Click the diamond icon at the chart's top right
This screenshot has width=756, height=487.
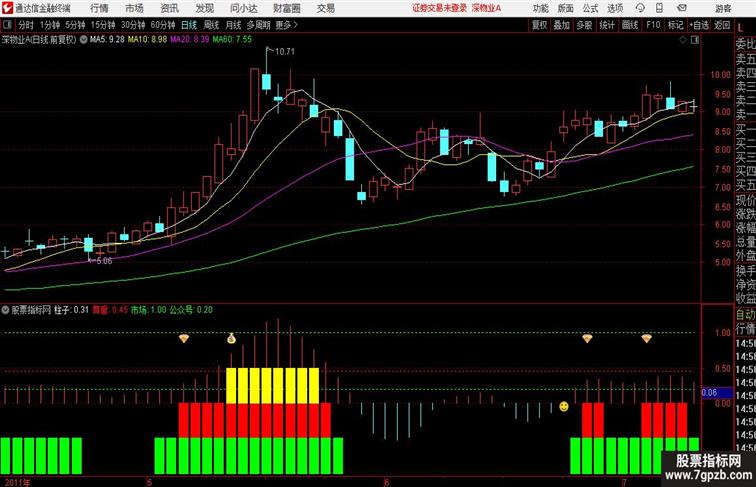pos(683,40)
